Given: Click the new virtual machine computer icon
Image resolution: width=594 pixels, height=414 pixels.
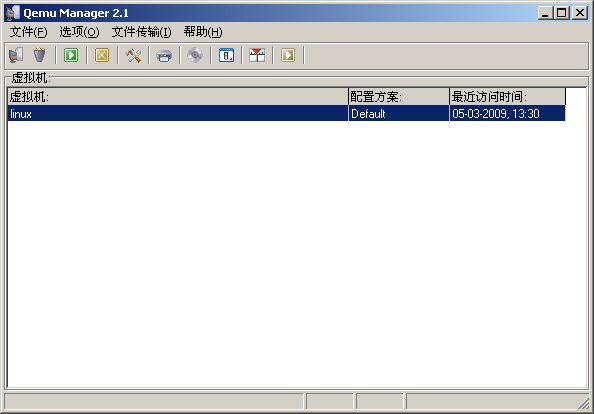Looking at the screenshot, I should point(16,55).
